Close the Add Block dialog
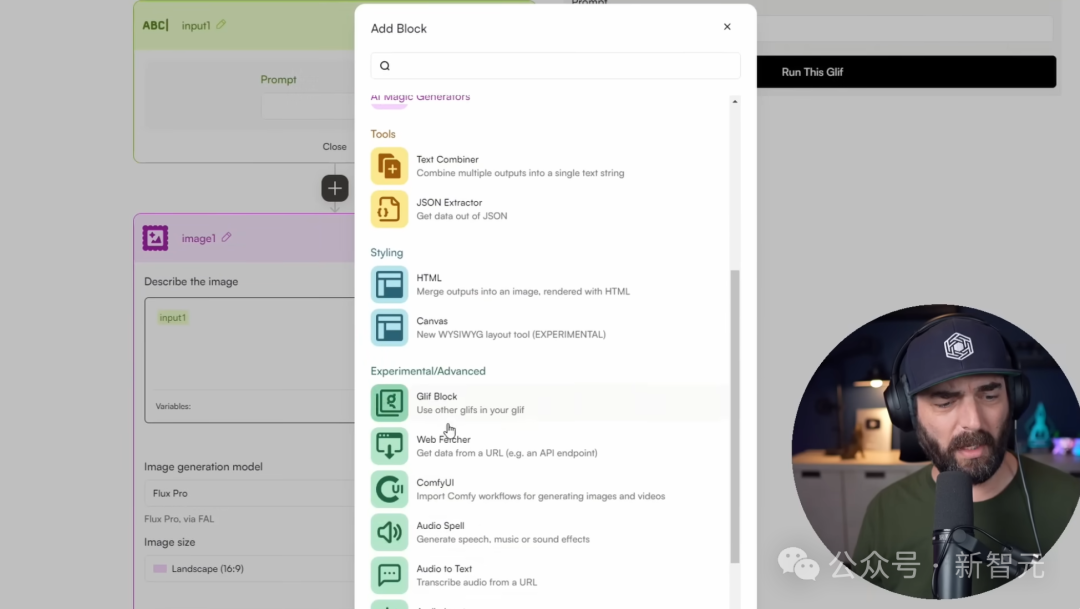 coord(727,27)
